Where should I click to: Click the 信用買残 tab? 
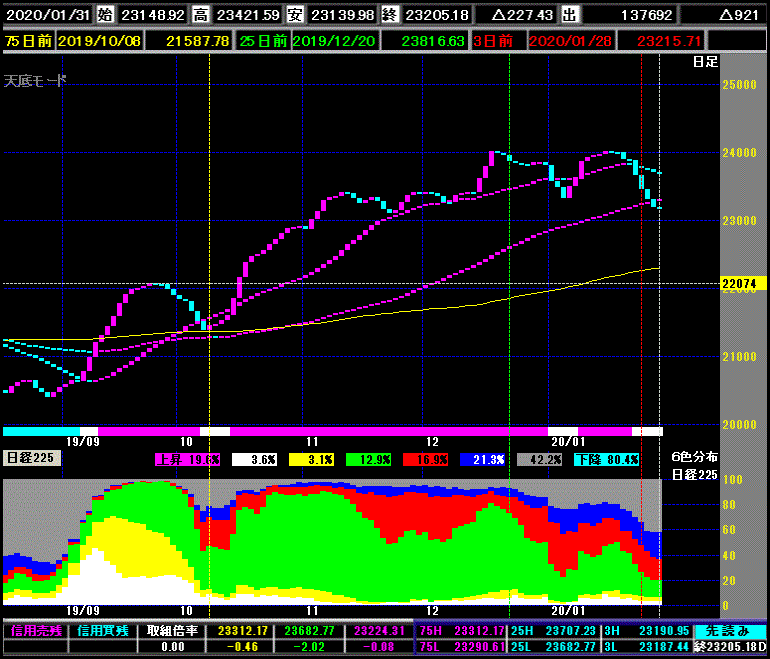101,631
